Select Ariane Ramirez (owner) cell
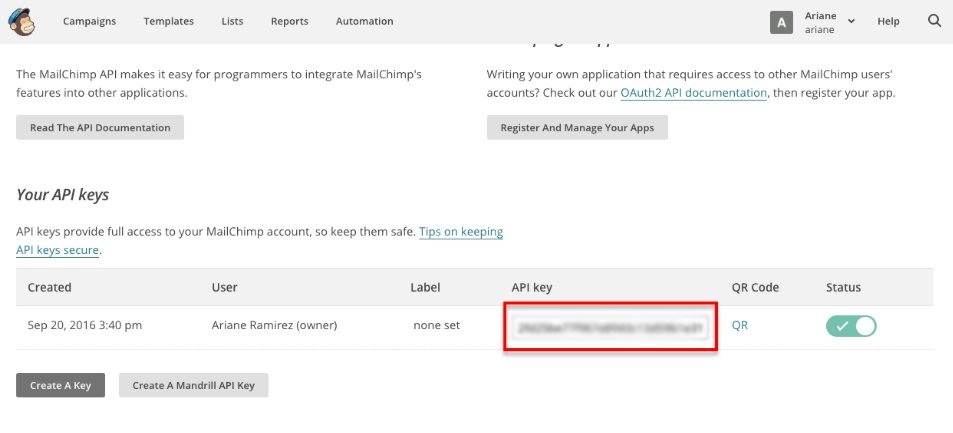Image resolution: width=953 pixels, height=433 pixels. click(274, 325)
